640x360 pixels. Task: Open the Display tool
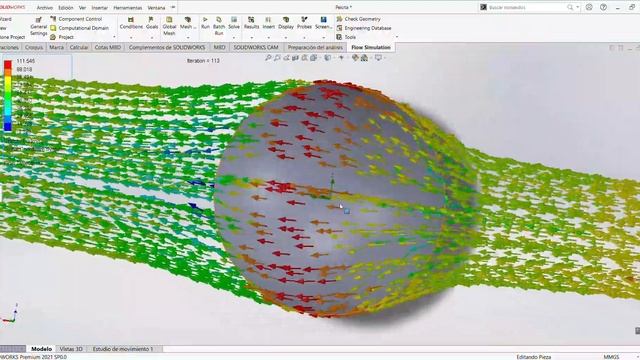(286, 23)
